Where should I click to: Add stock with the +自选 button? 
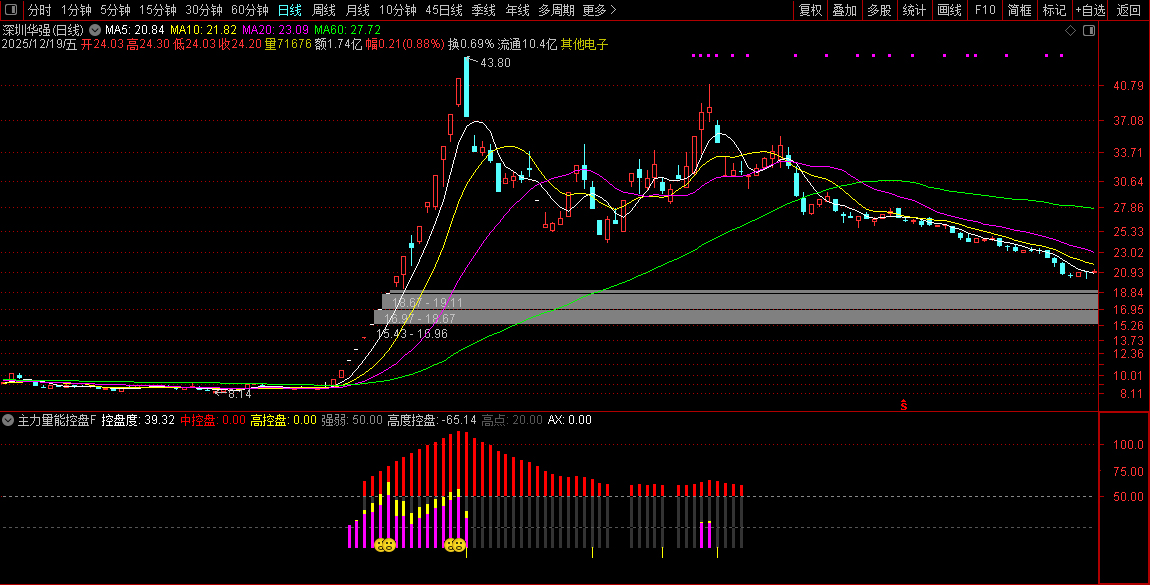[1090, 10]
